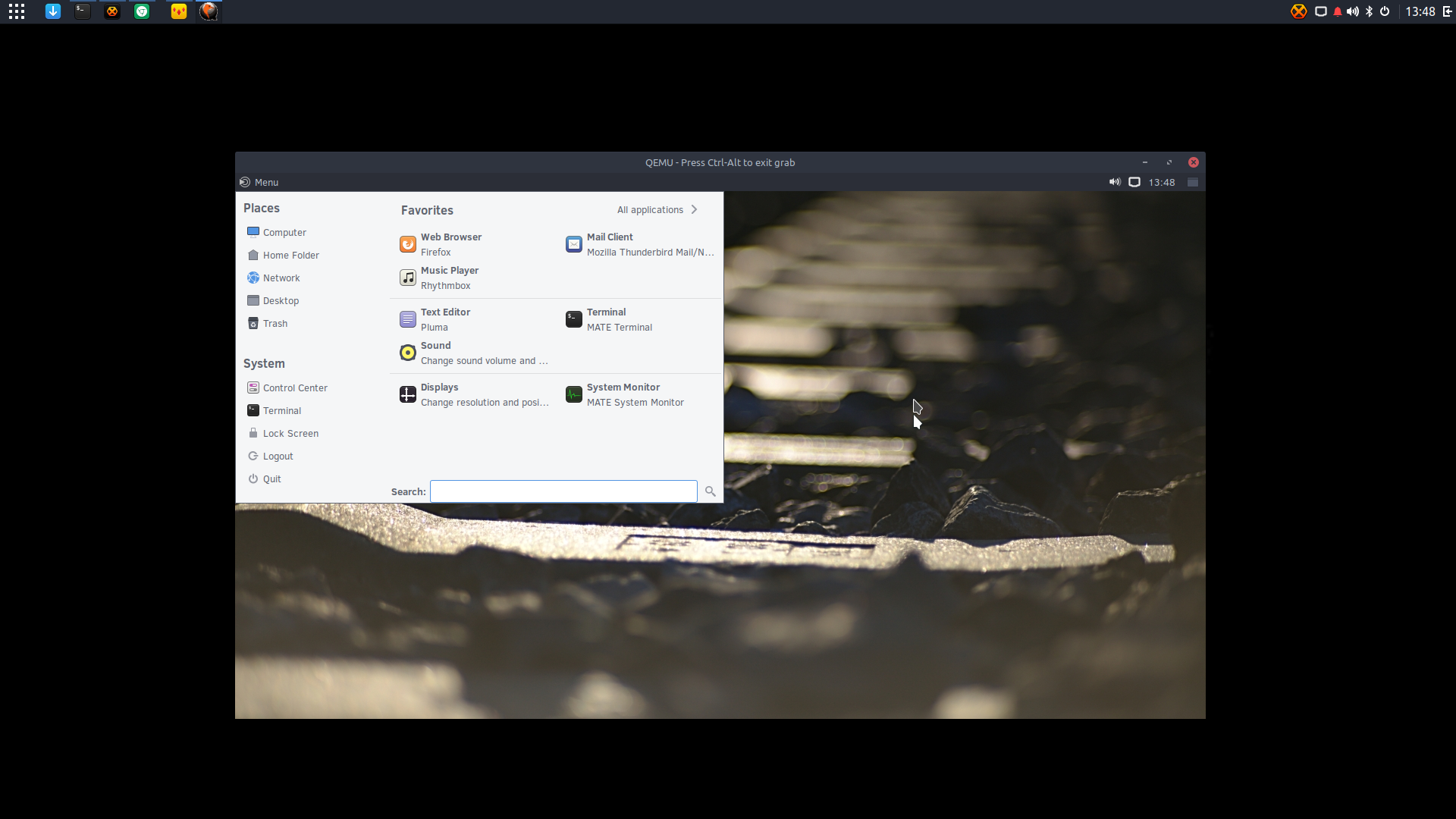The width and height of the screenshot is (1456, 819).
Task: Open Desktop folder in Places
Action: [273, 300]
